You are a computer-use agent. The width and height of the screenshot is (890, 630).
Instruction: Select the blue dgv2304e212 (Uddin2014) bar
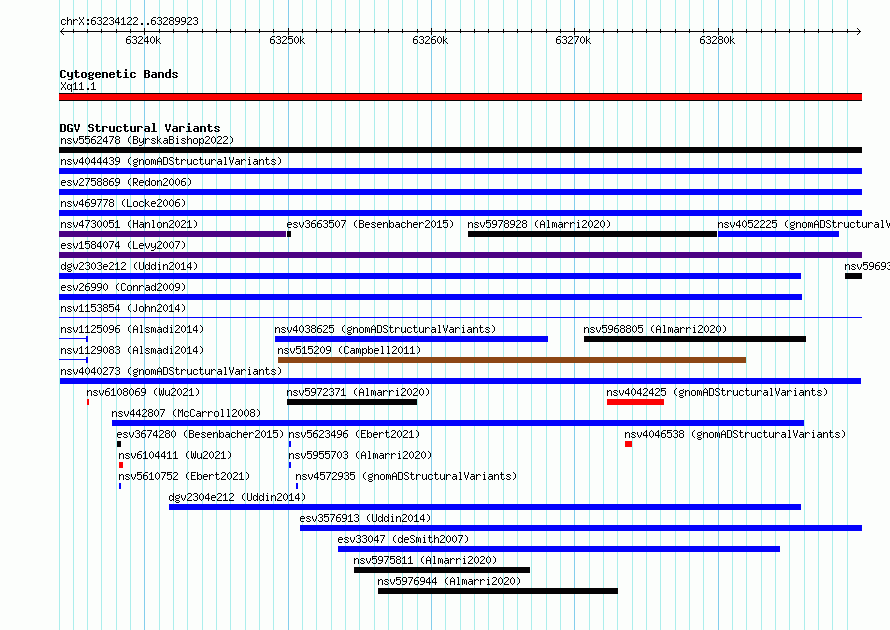pyautogui.click(x=485, y=507)
